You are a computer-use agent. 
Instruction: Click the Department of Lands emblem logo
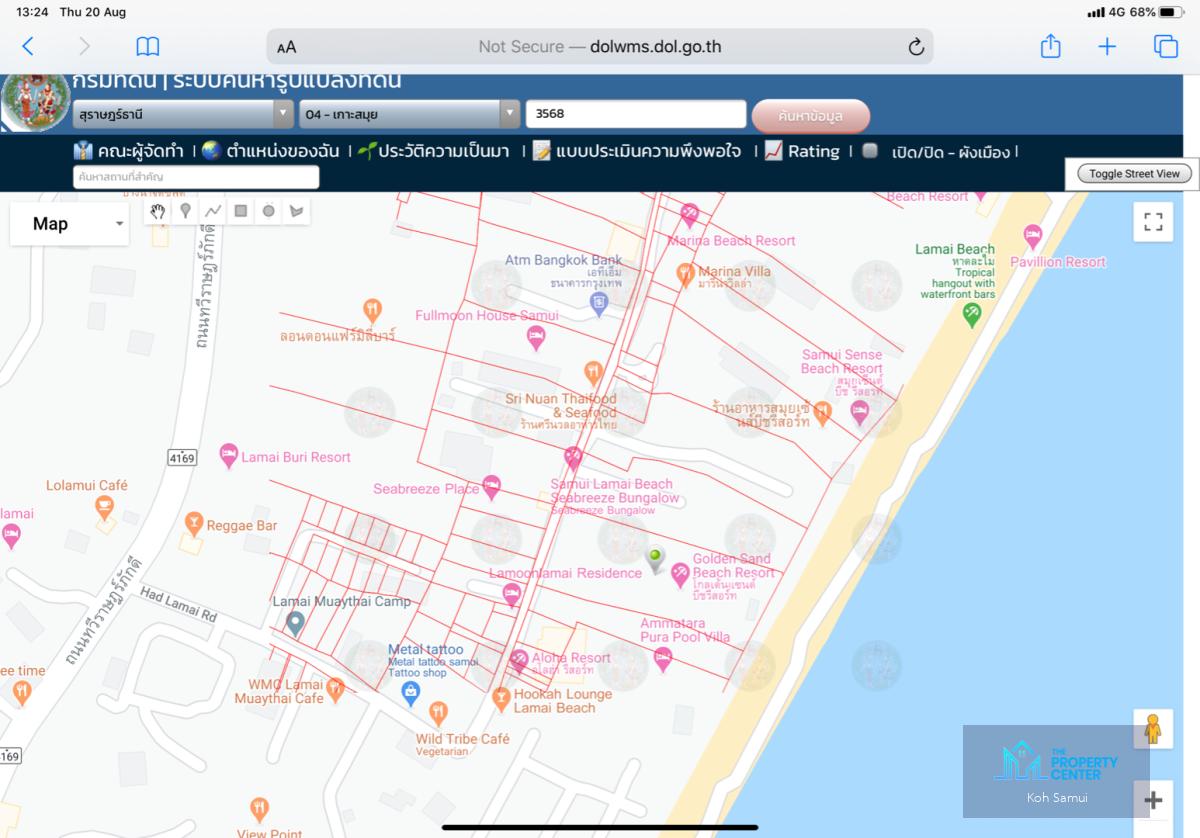point(36,102)
